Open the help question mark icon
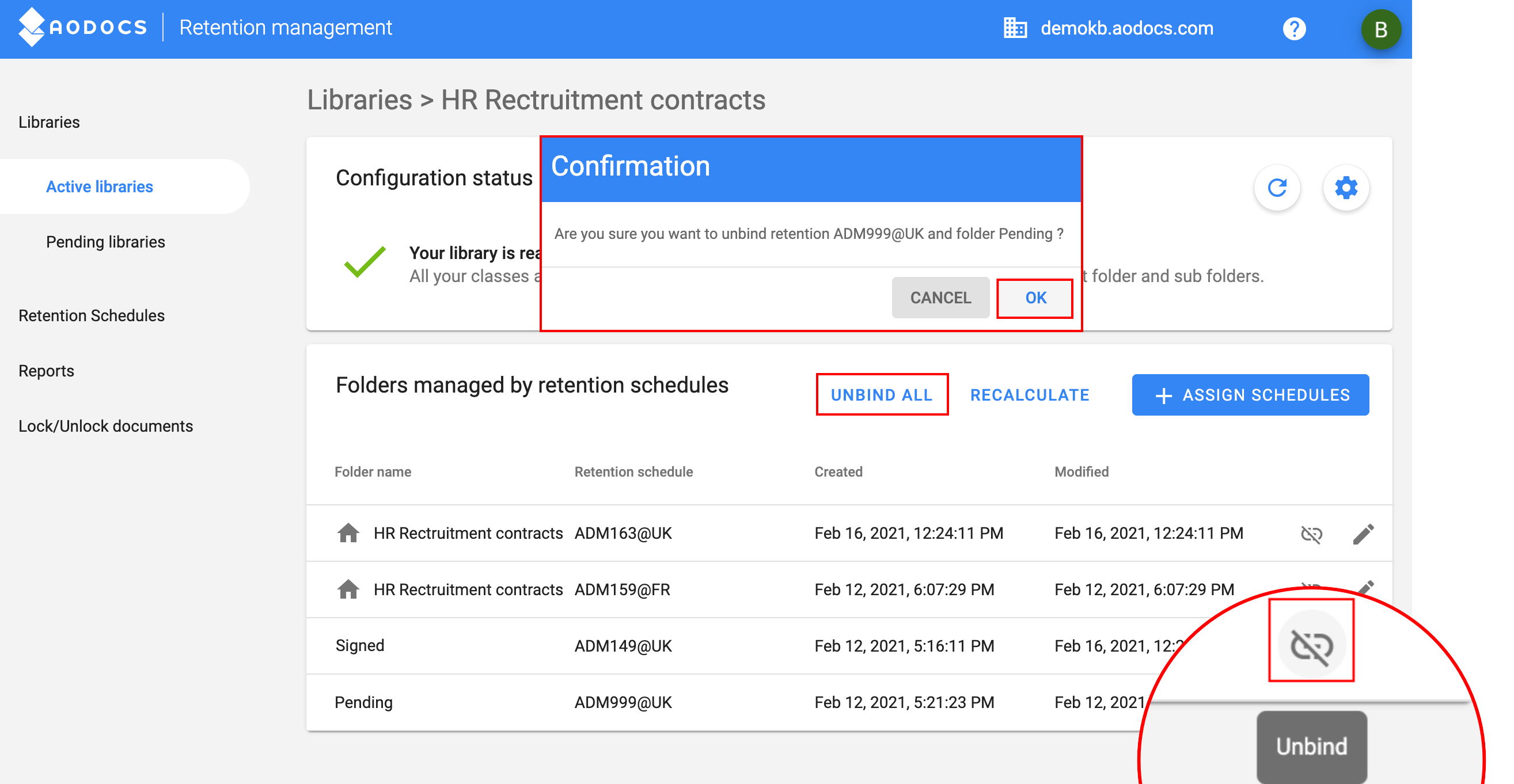Screen dimensions: 1514x784 [1293, 28]
